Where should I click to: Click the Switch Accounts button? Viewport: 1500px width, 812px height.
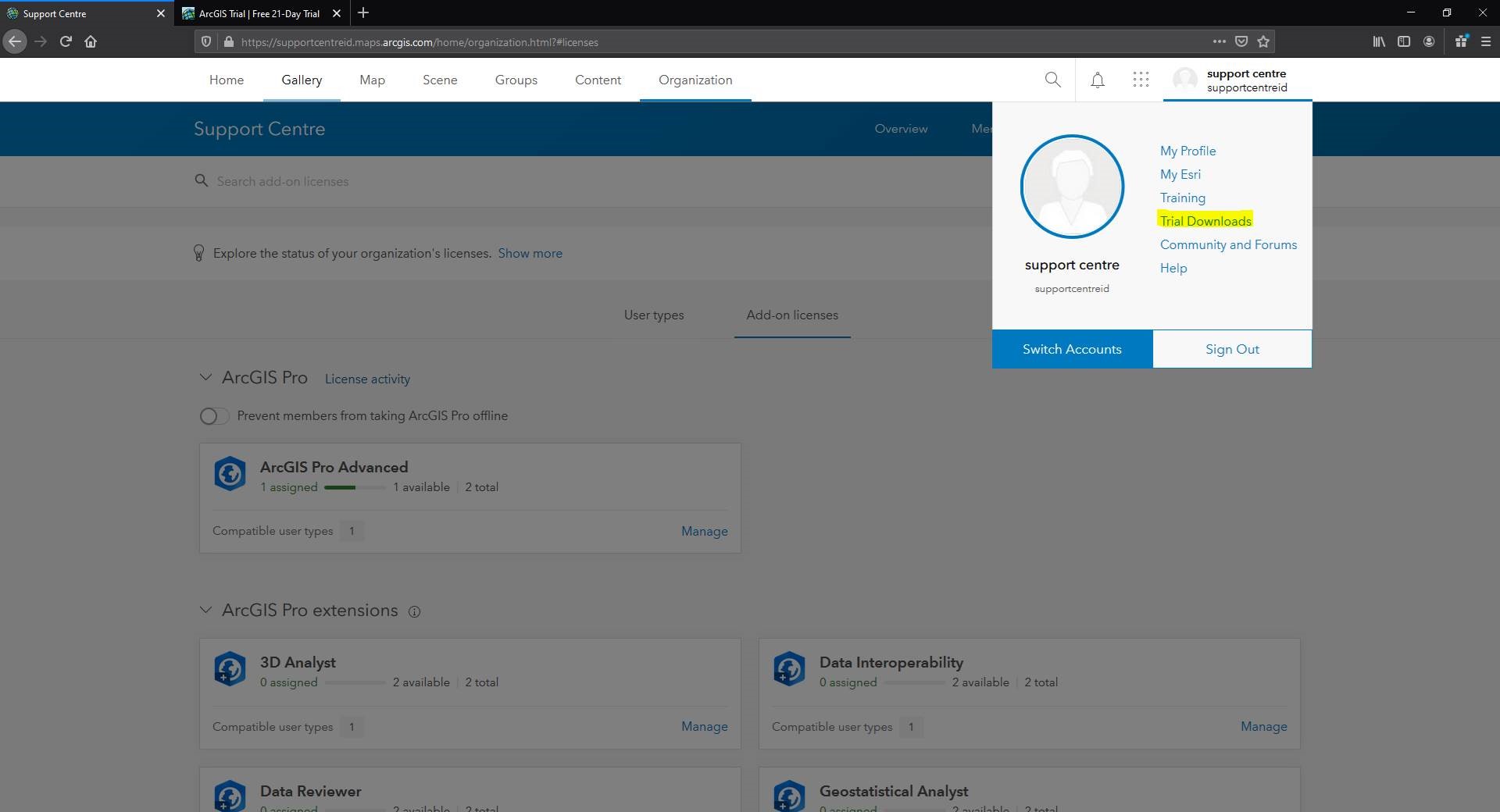coord(1072,349)
